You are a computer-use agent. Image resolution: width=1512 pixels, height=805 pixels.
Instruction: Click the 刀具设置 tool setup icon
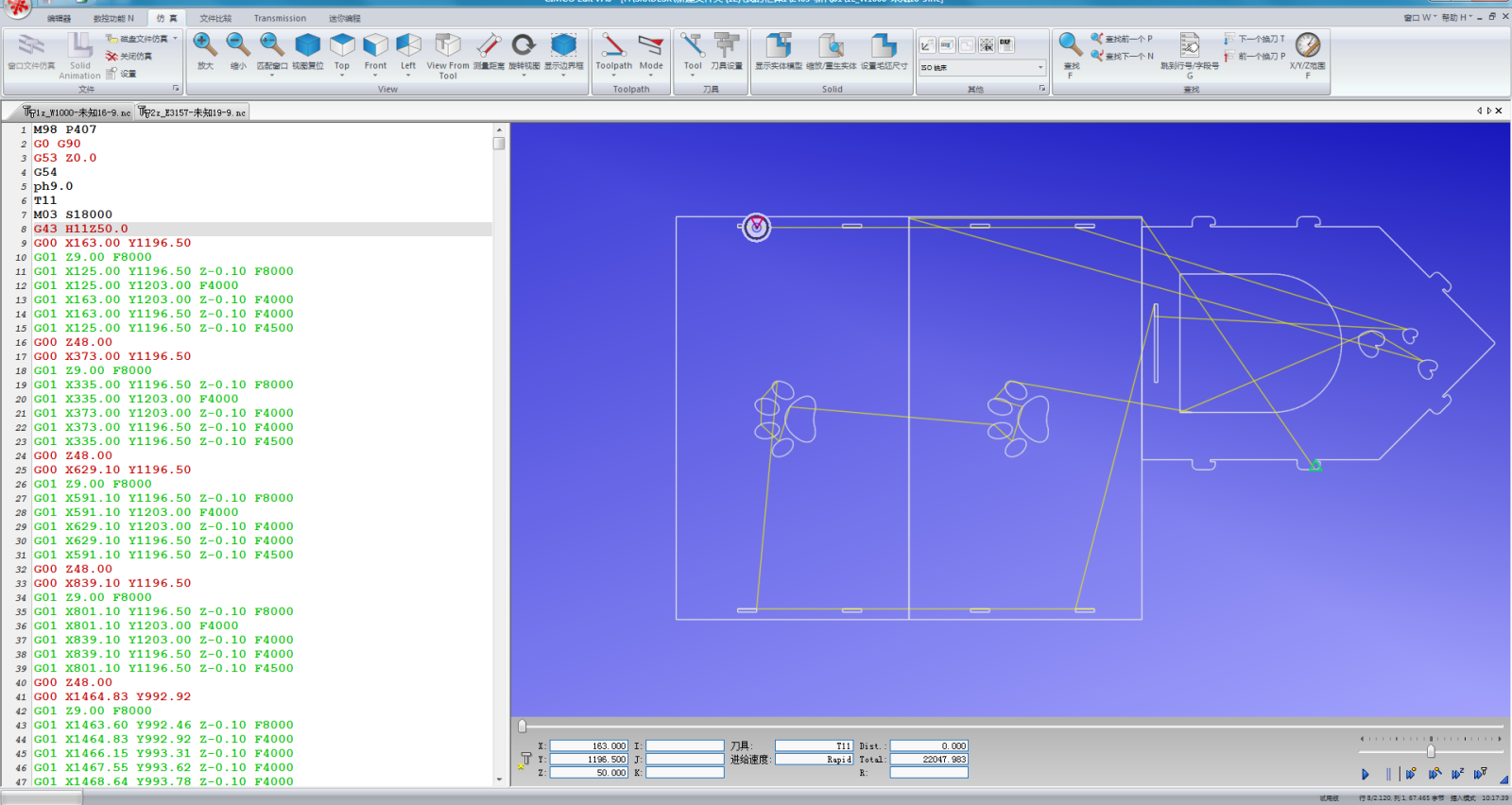point(727,44)
